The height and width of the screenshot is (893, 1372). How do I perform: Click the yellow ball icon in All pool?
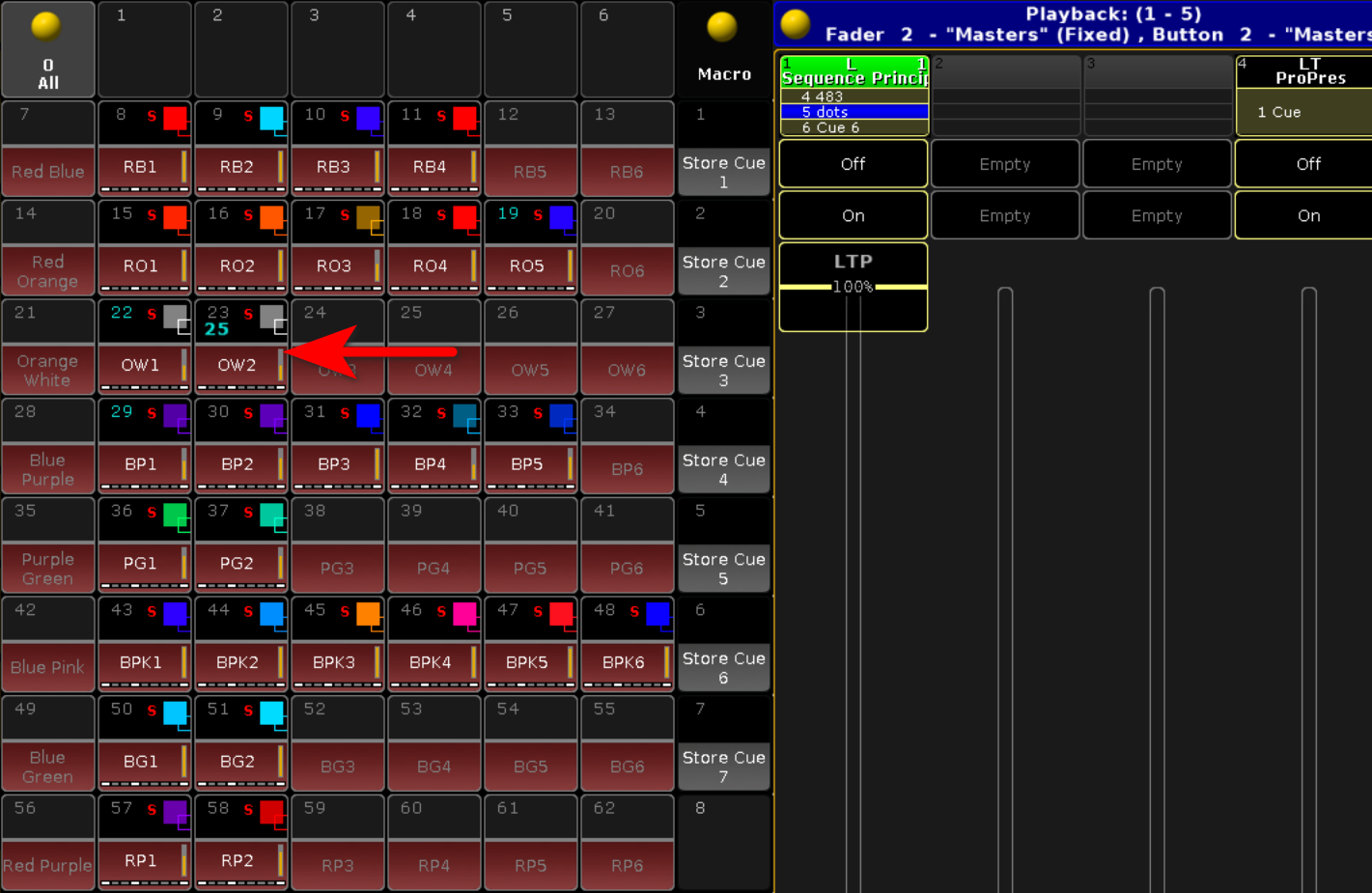point(45,26)
